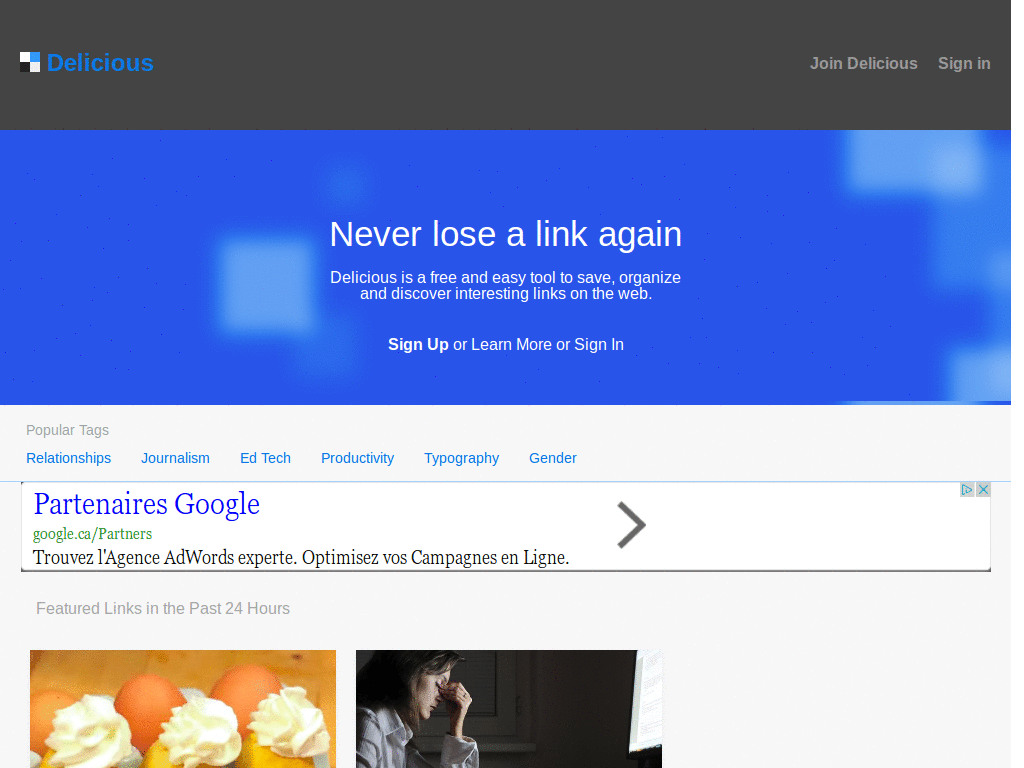Click the bold Sign Up link
Screen dimensions: 1024x768
418,344
